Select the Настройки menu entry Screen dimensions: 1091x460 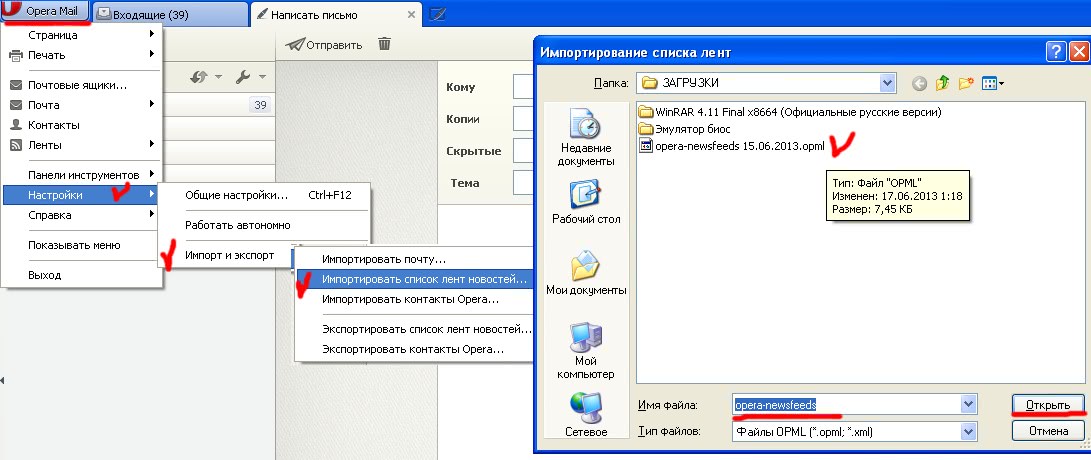pos(81,195)
